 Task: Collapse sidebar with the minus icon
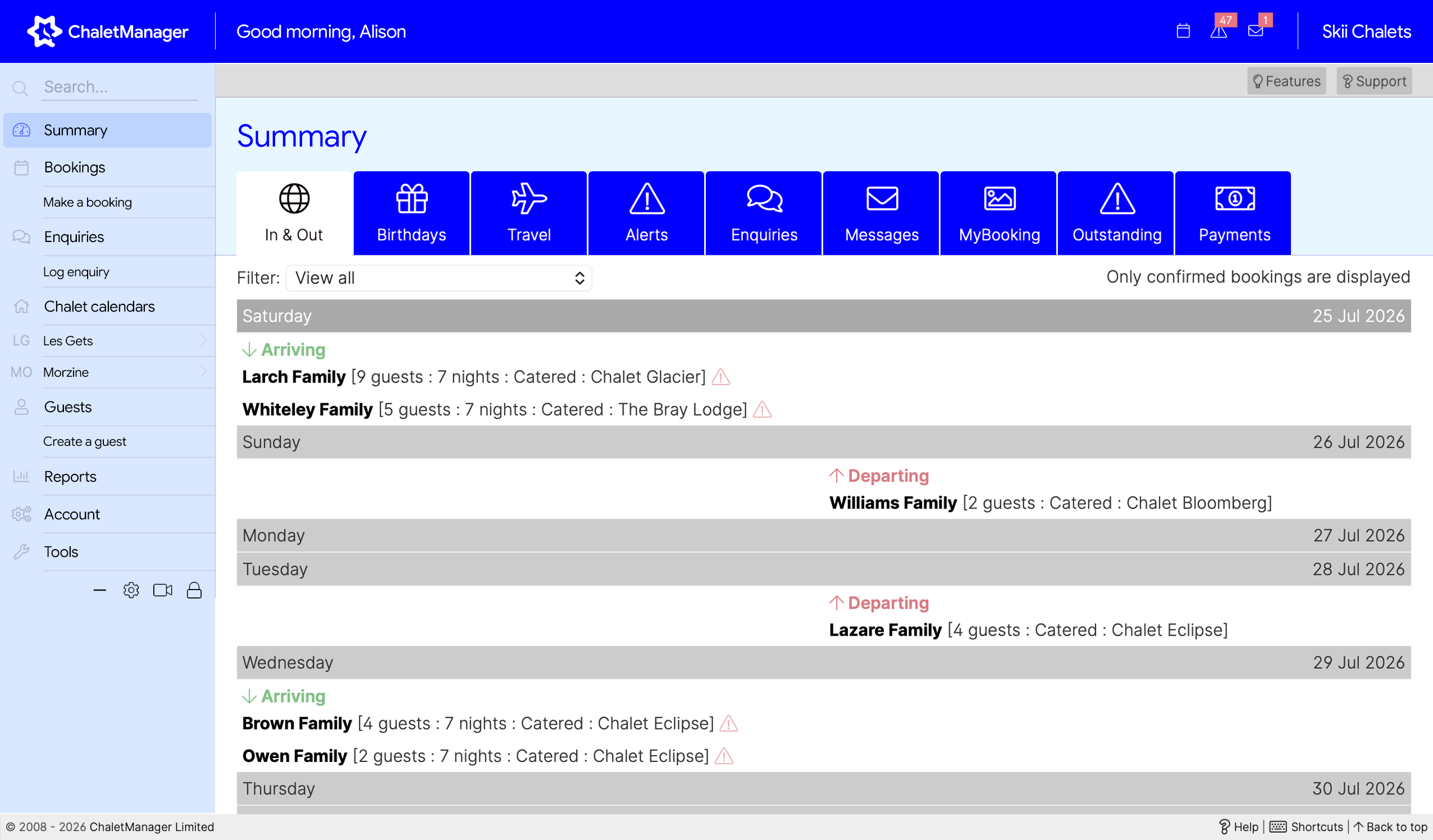(x=99, y=590)
